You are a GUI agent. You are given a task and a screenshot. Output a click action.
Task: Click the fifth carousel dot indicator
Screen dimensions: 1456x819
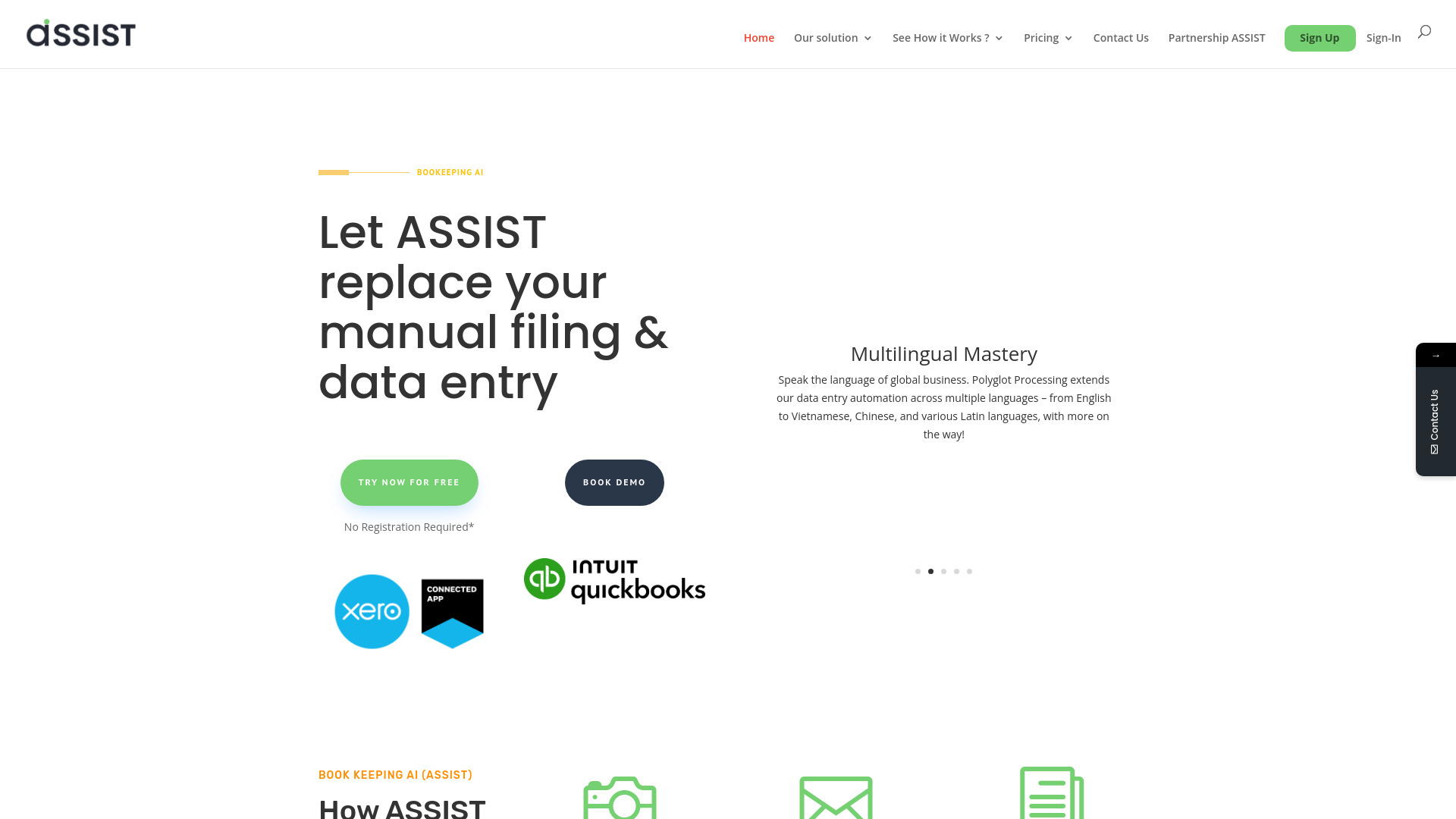(x=969, y=571)
